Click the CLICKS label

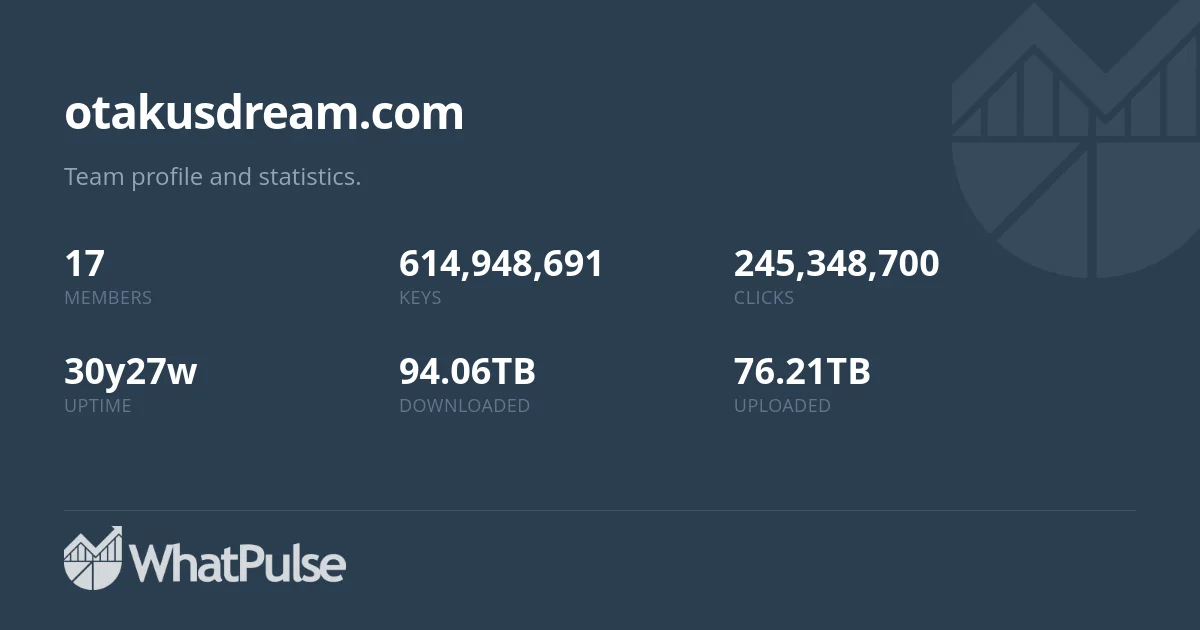pyautogui.click(x=764, y=298)
